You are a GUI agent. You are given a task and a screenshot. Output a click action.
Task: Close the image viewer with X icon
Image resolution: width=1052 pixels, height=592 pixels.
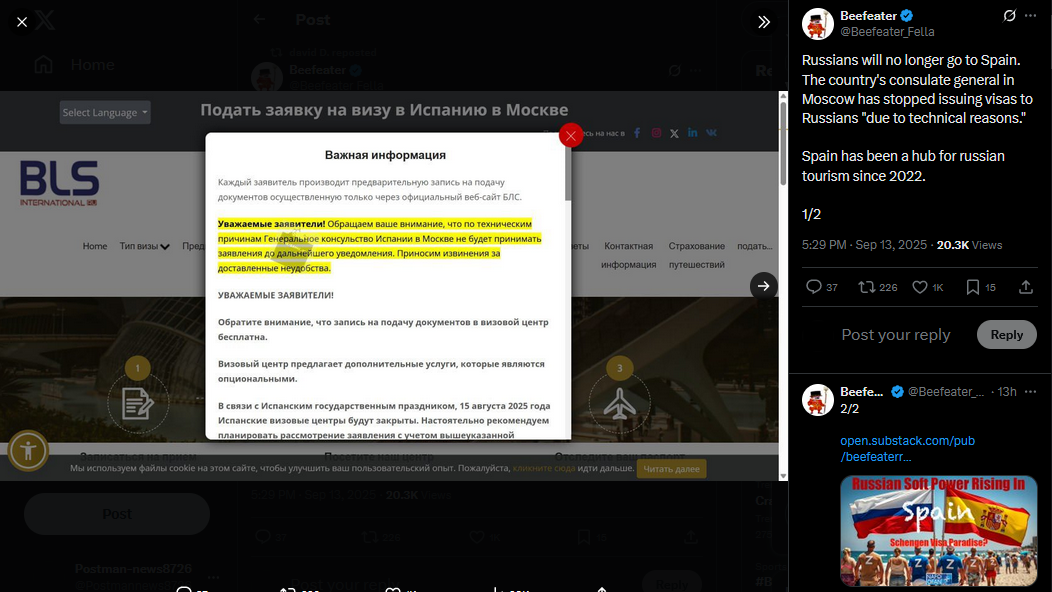point(22,22)
